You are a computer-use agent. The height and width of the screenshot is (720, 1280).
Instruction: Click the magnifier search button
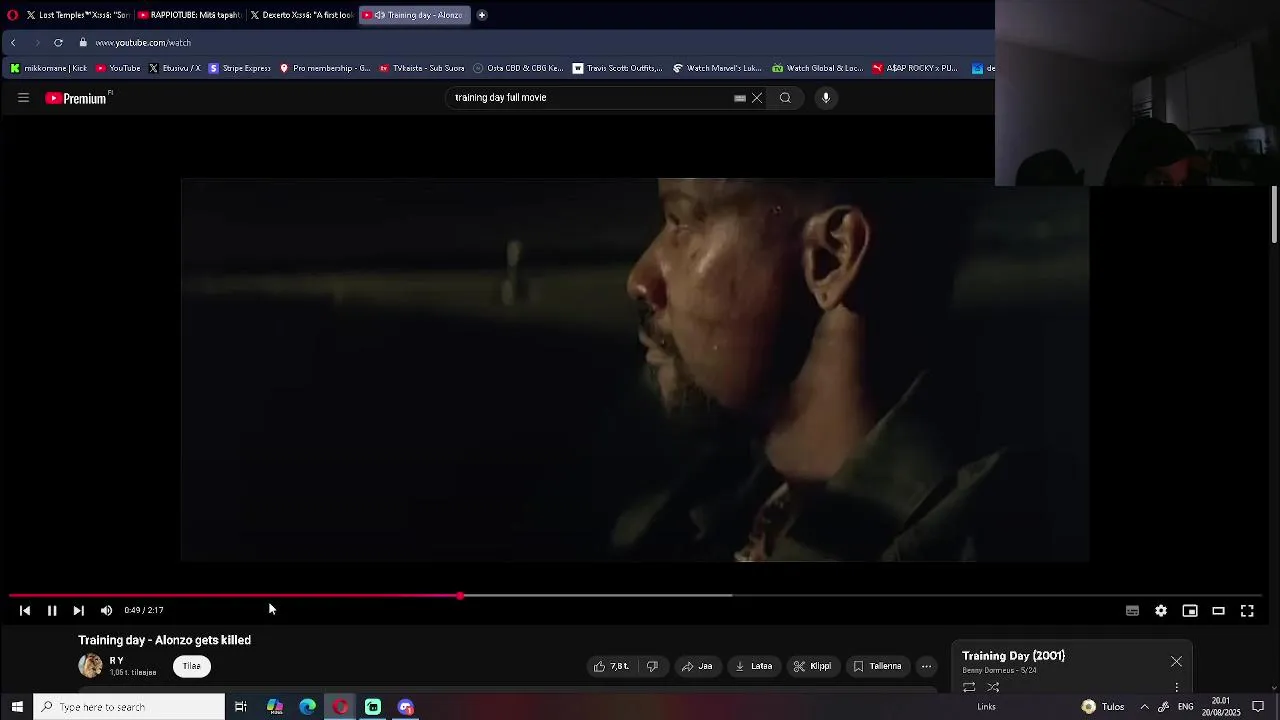(785, 98)
